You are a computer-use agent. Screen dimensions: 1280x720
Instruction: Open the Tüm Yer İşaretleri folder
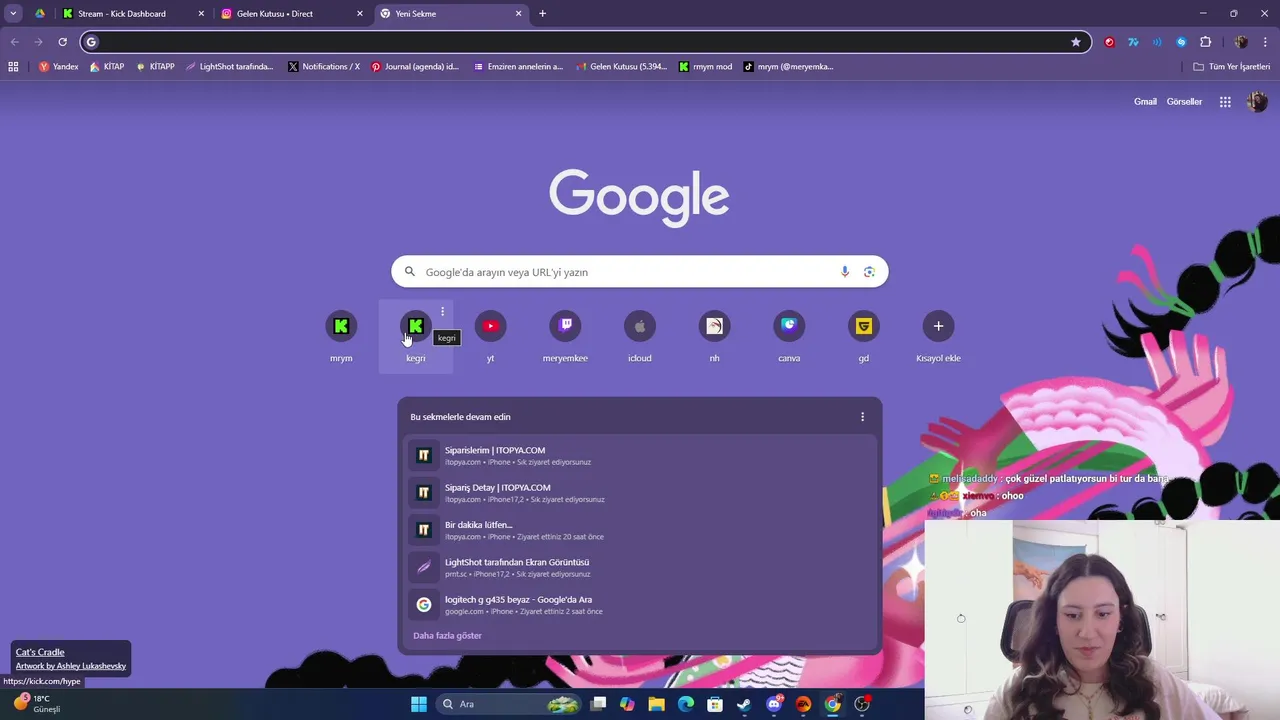coord(1231,67)
